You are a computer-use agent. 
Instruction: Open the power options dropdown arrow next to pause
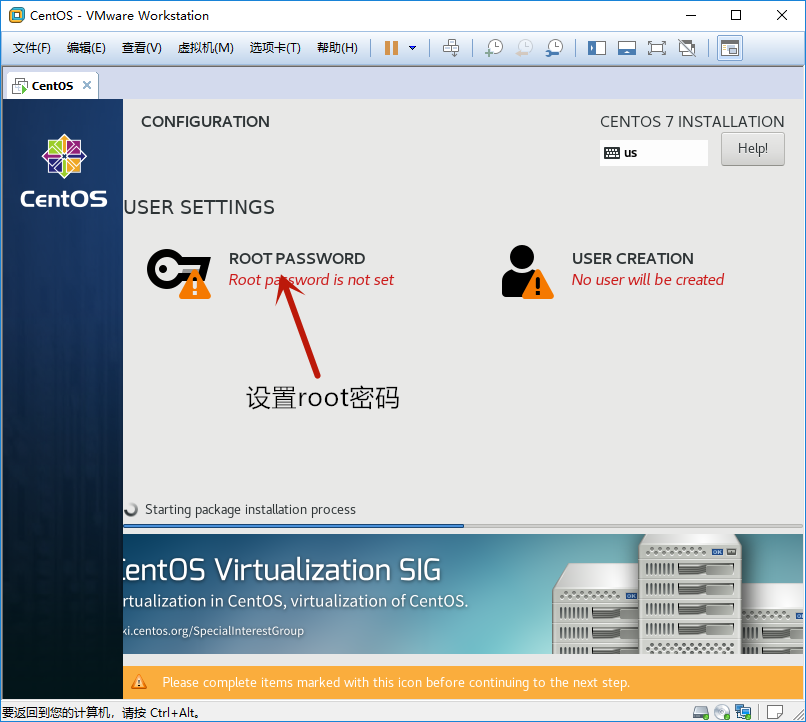(x=412, y=48)
